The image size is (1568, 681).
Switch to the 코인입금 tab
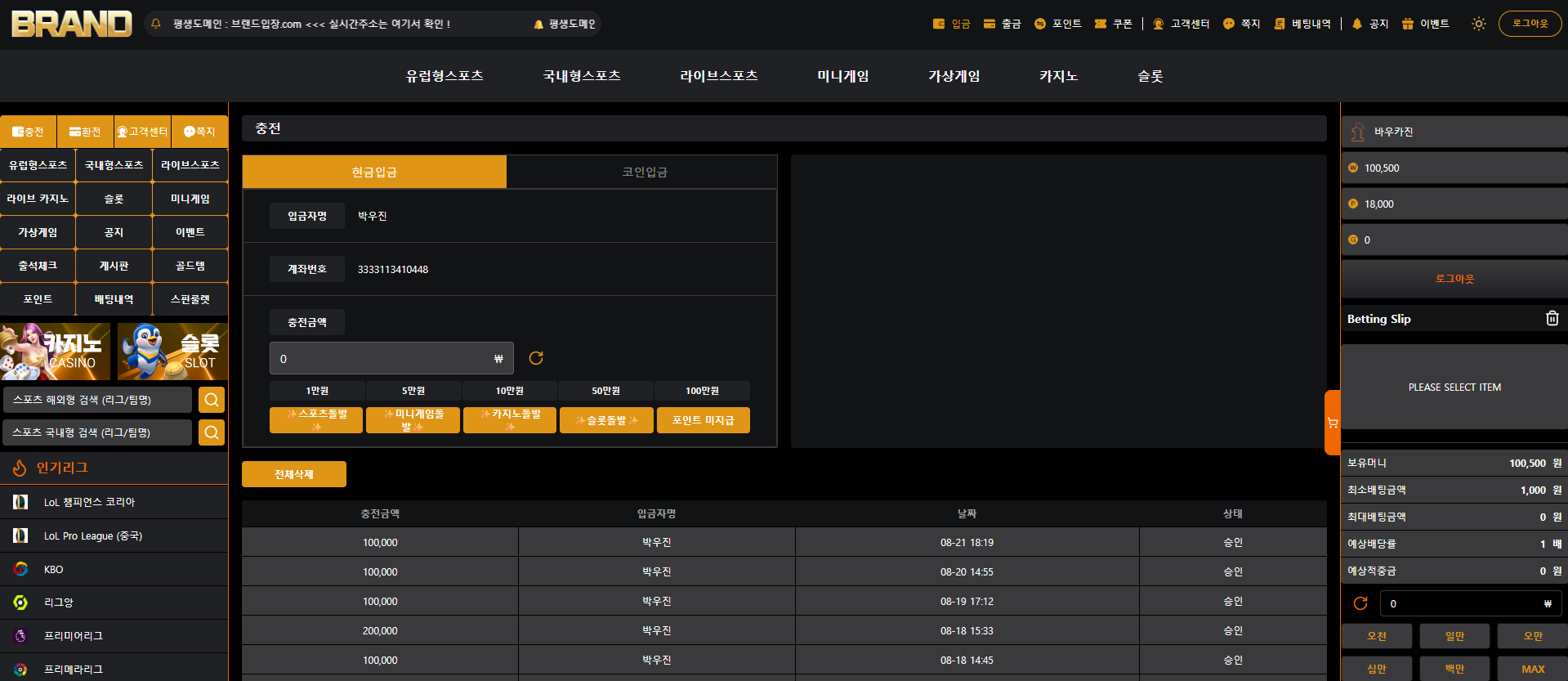pyautogui.click(x=644, y=172)
